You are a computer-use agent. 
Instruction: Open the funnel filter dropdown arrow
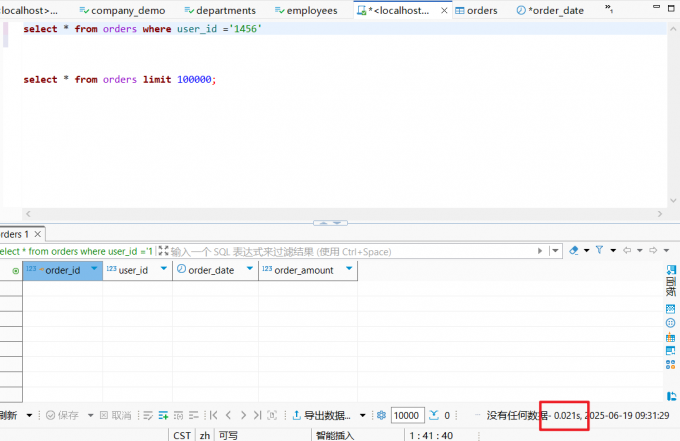tap(613, 251)
